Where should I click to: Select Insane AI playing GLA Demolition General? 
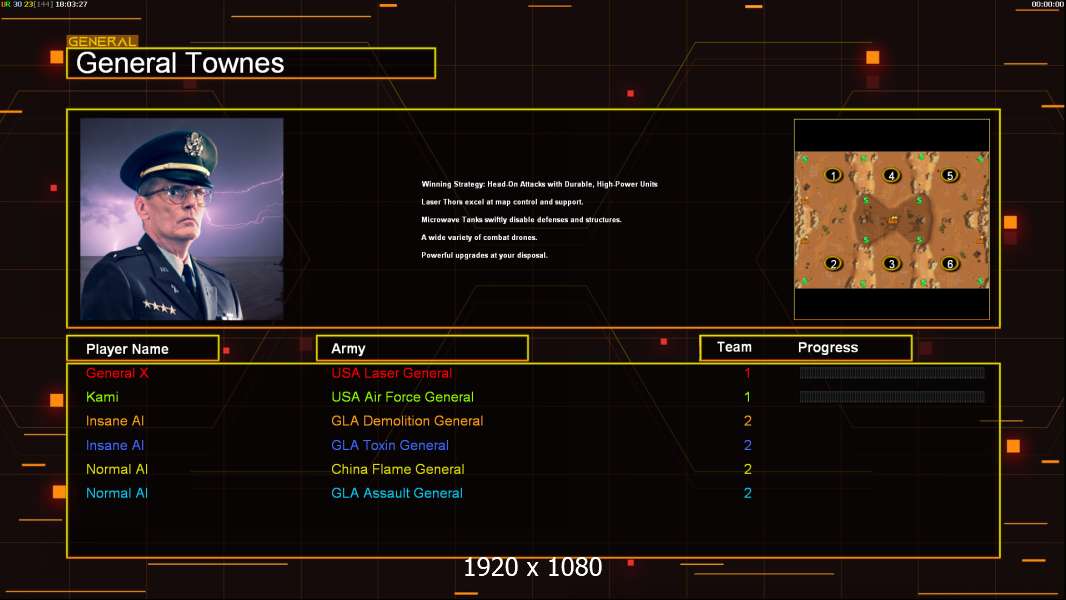click(x=115, y=421)
